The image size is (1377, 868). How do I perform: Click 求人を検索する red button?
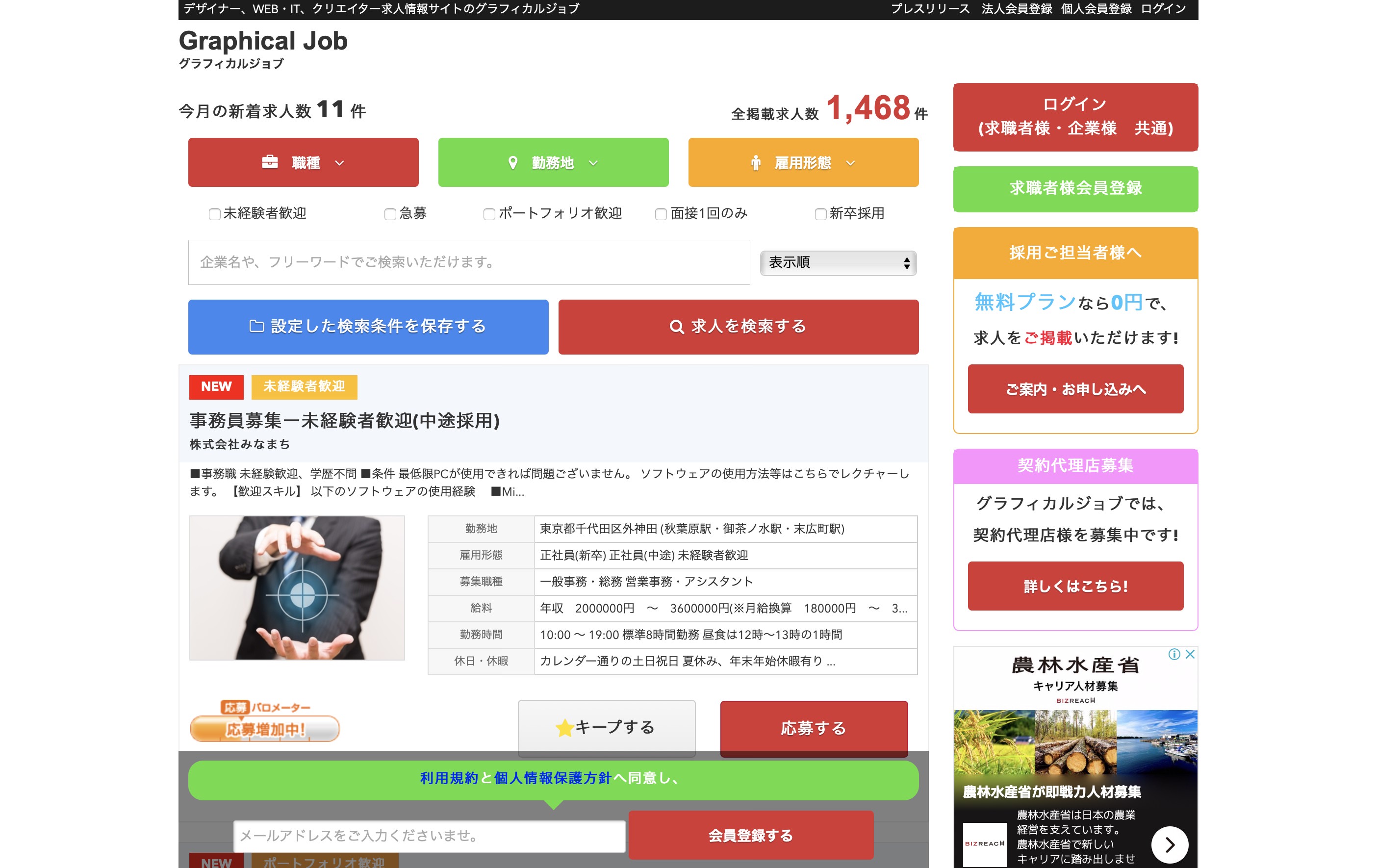pyautogui.click(x=738, y=327)
